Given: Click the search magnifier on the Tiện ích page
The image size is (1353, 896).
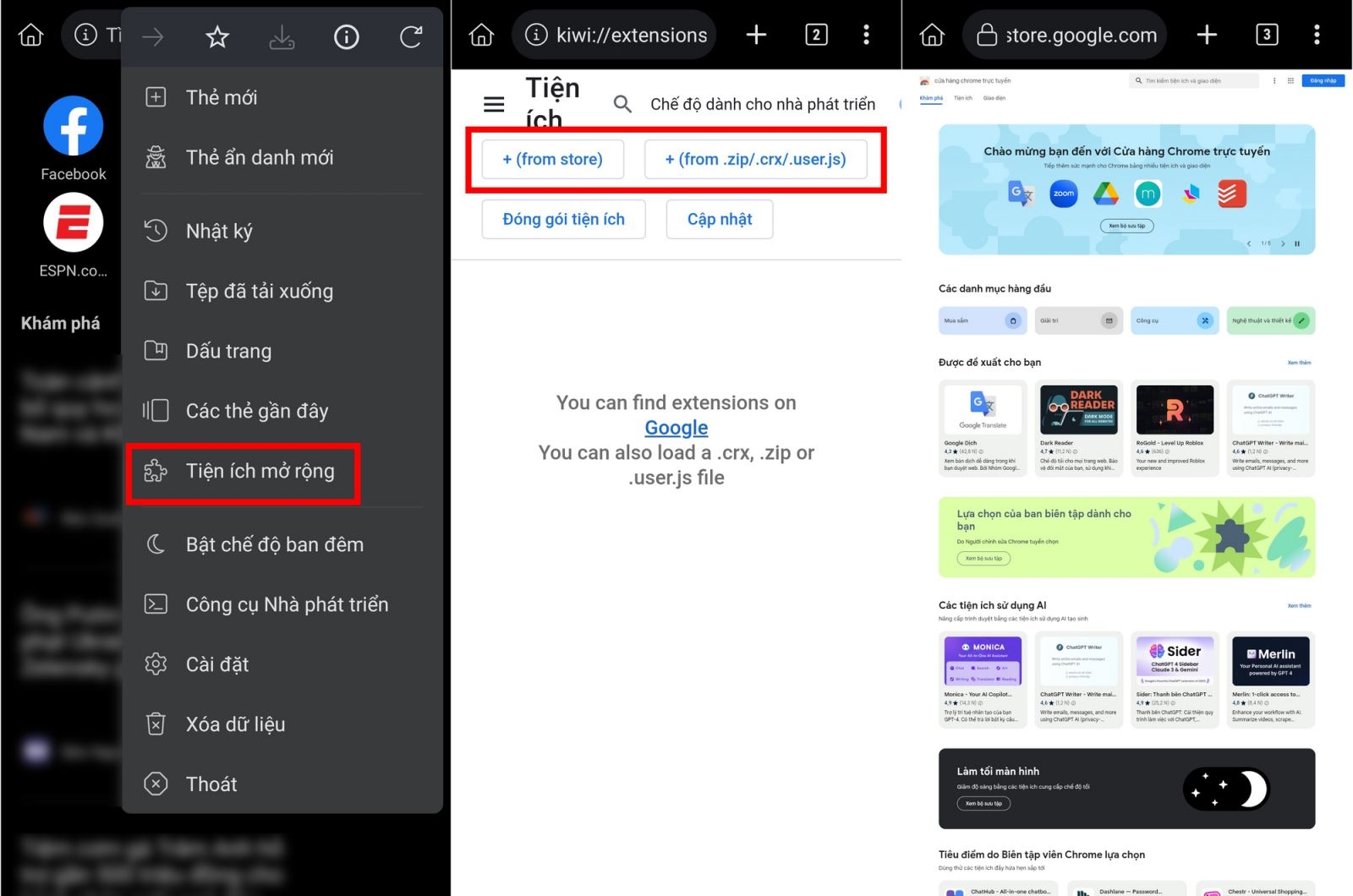Looking at the screenshot, I should click(622, 104).
